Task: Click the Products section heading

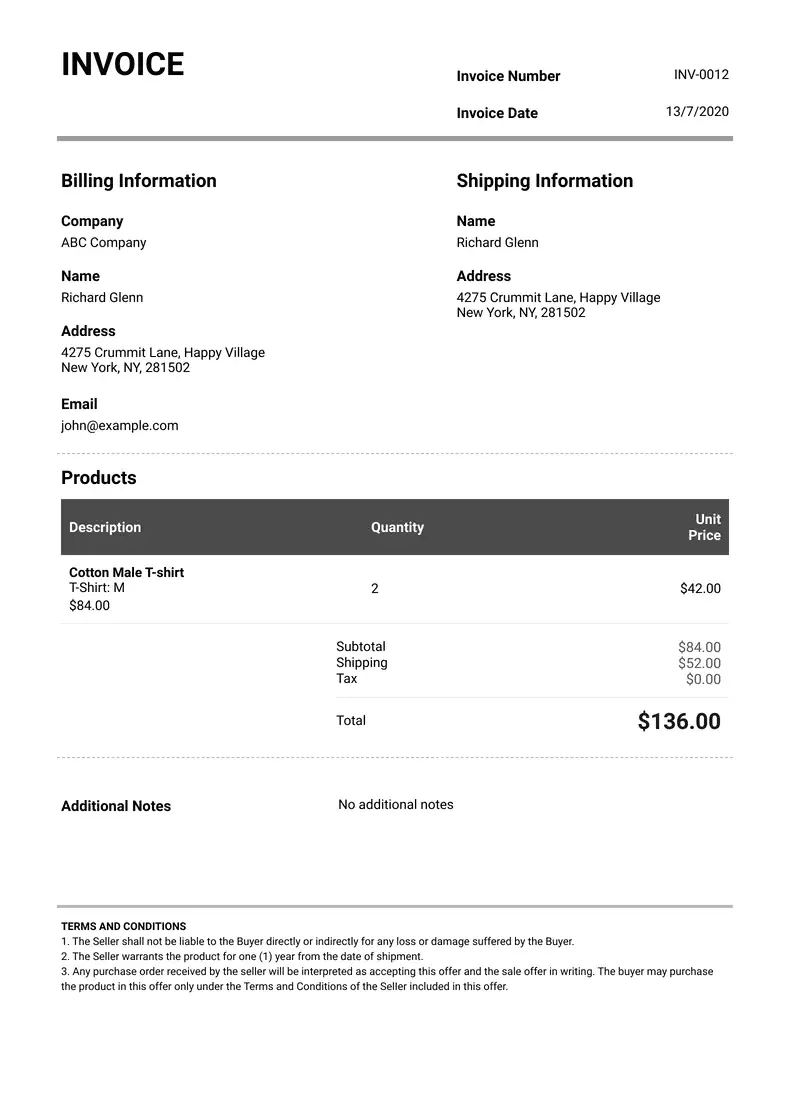Action: coord(98,478)
